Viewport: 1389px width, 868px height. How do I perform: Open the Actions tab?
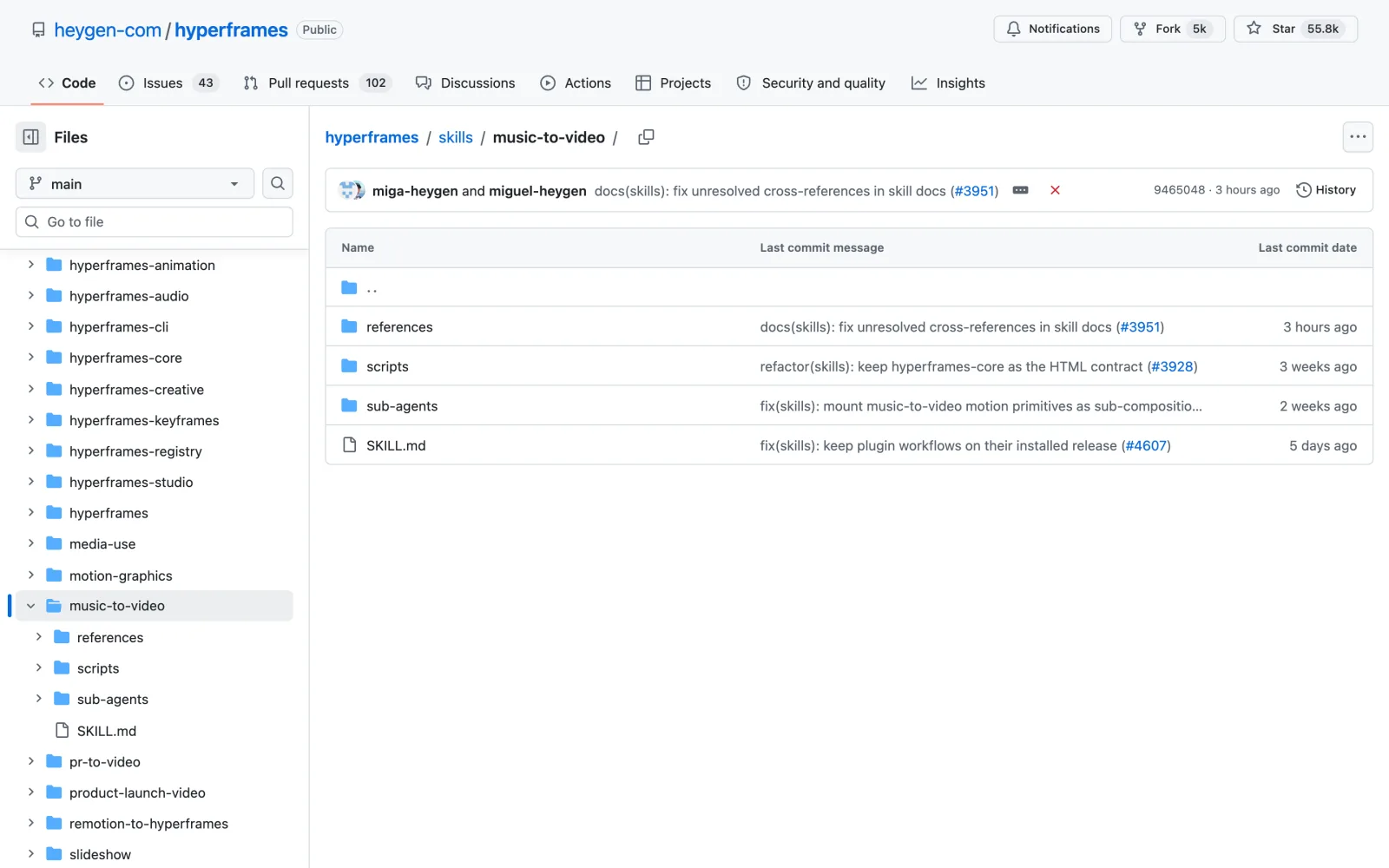576,82
